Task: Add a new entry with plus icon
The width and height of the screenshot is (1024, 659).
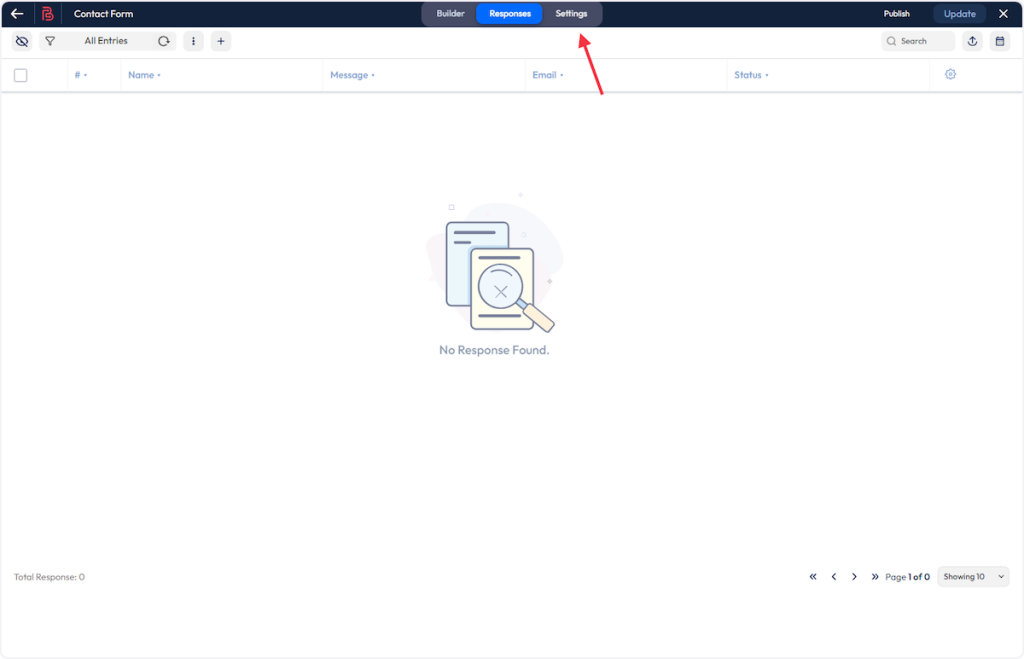Action: pos(221,41)
